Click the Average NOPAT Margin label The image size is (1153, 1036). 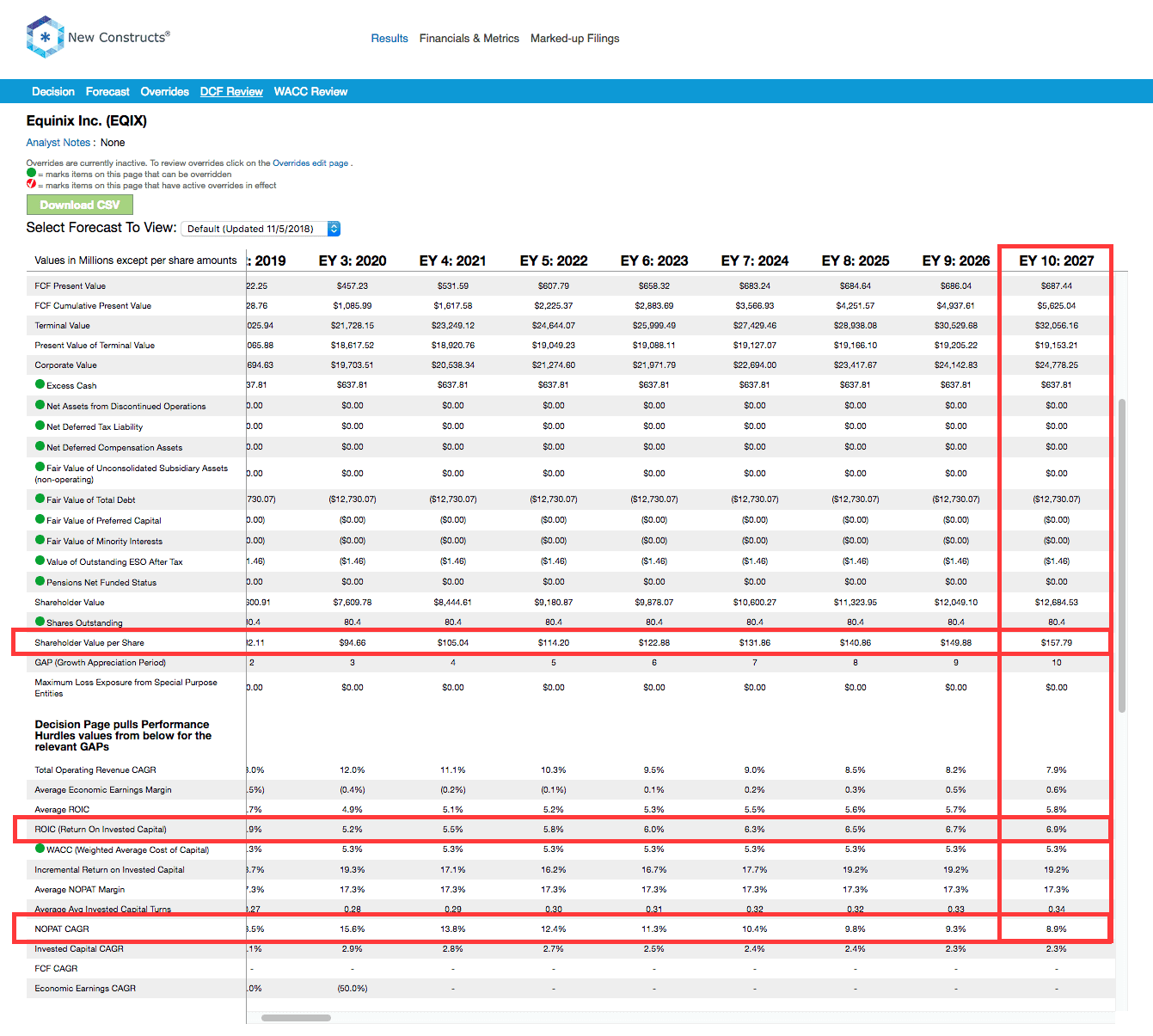point(80,889)
